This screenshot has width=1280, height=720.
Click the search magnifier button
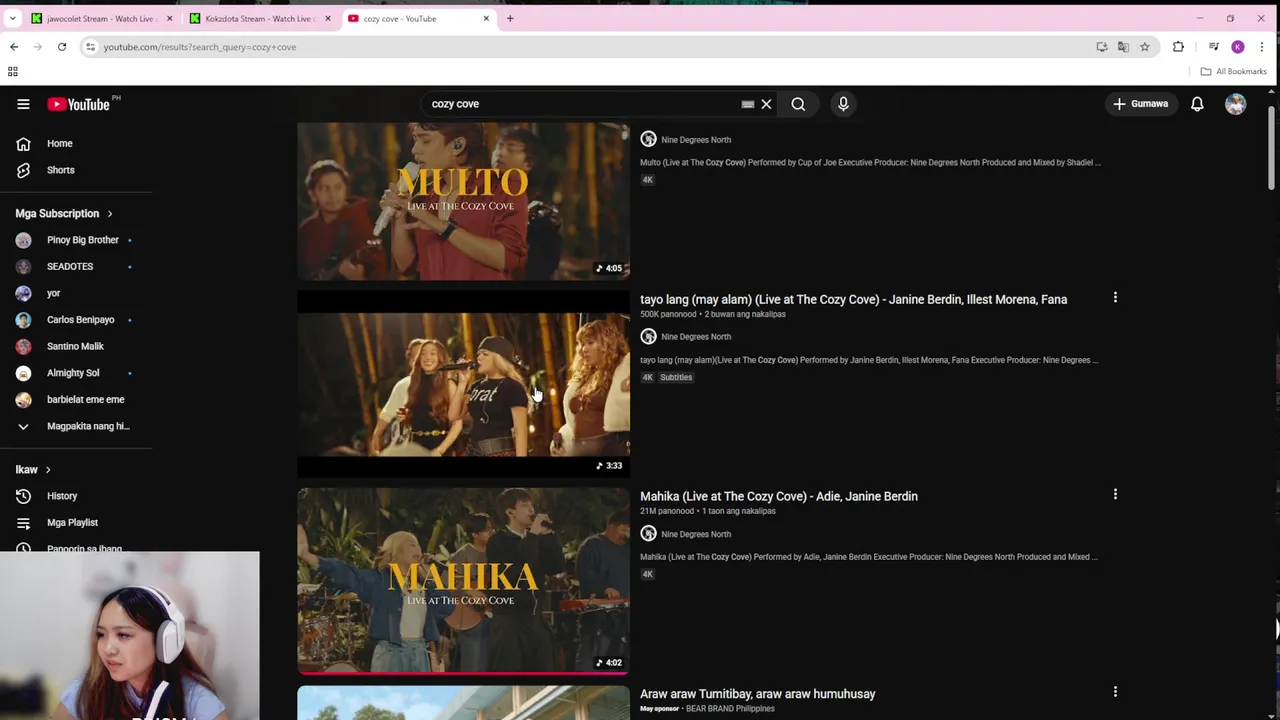click(798, 104)
